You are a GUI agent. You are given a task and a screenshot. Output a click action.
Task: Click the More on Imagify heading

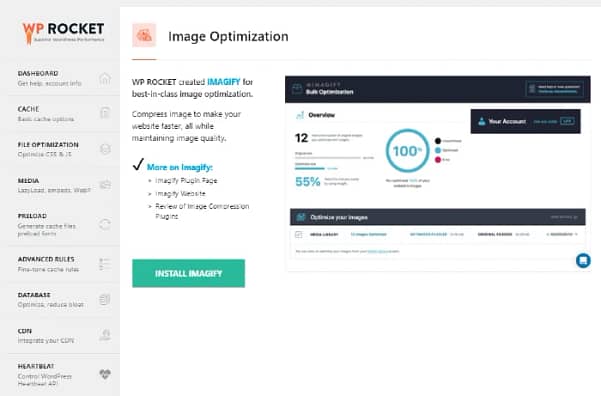pyautogui.click(x=180, y=167)
